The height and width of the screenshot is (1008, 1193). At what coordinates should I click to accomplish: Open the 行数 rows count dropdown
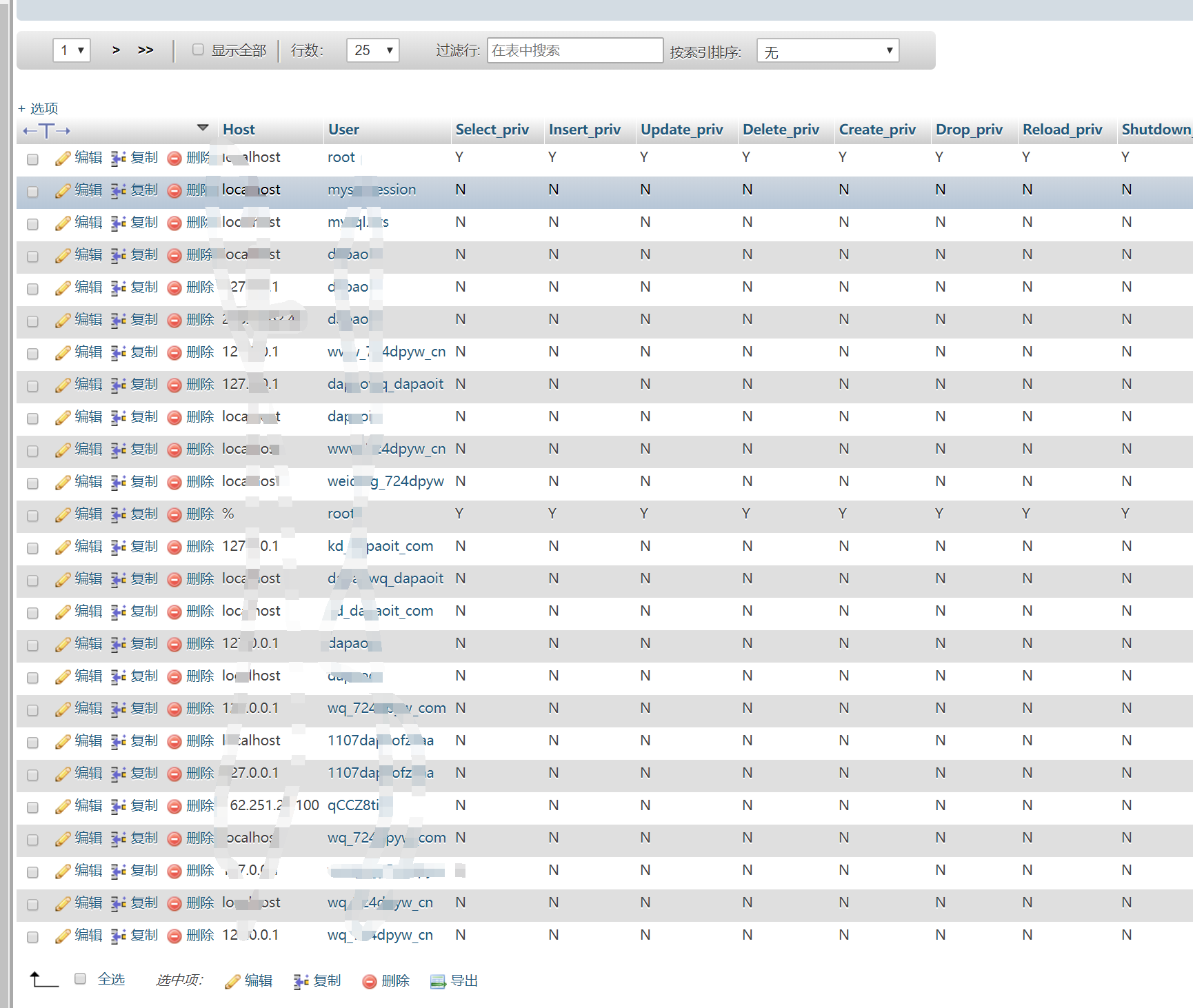(x=372, y=50)
